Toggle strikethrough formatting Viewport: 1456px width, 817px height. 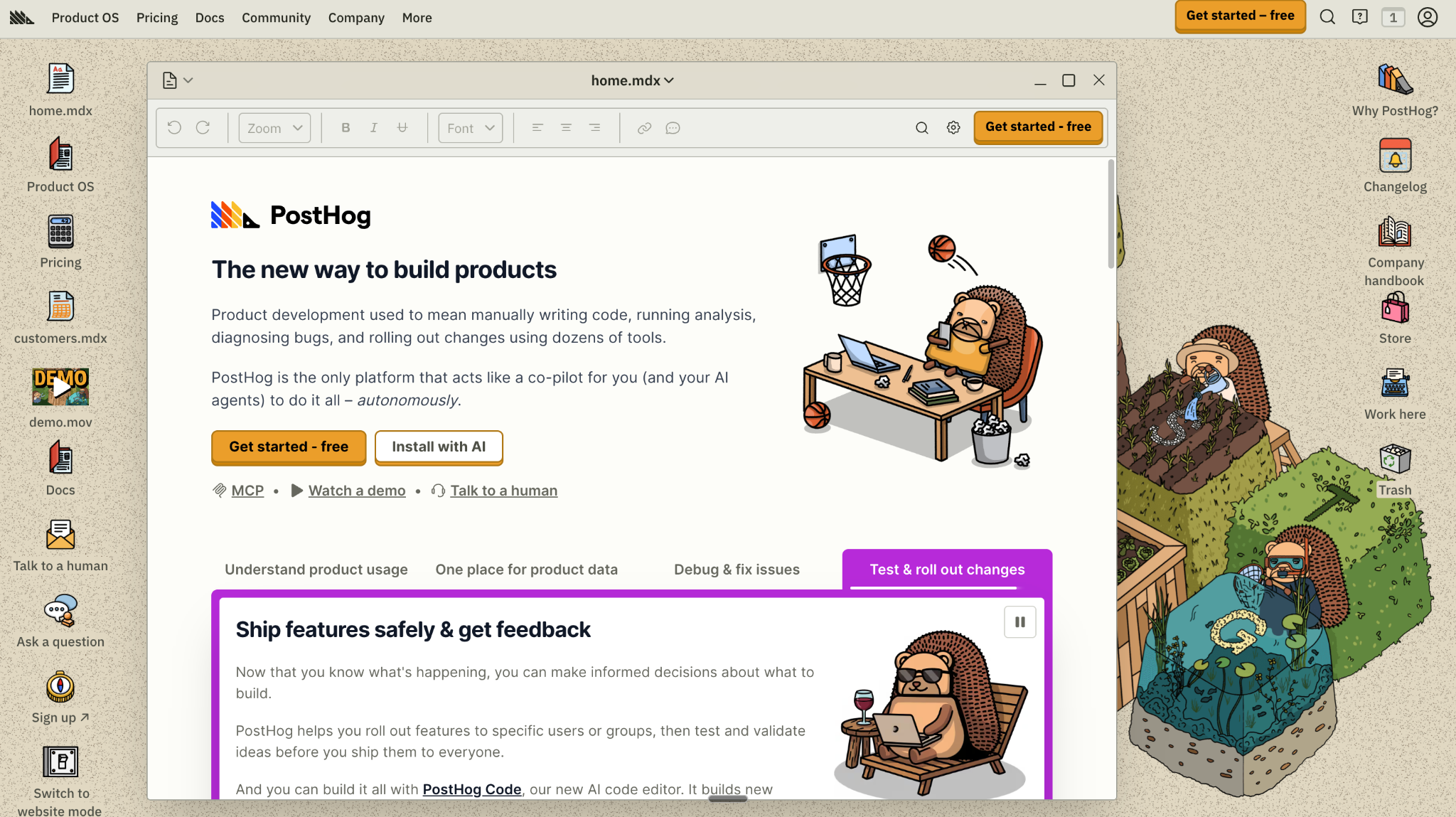[x=402, y=128]
